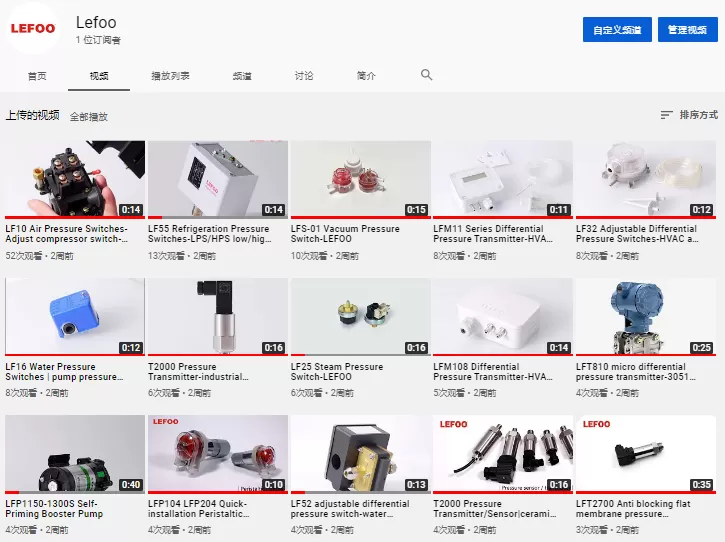Open LF10 Air Pressure Switches thumbnail

point(75,179)
